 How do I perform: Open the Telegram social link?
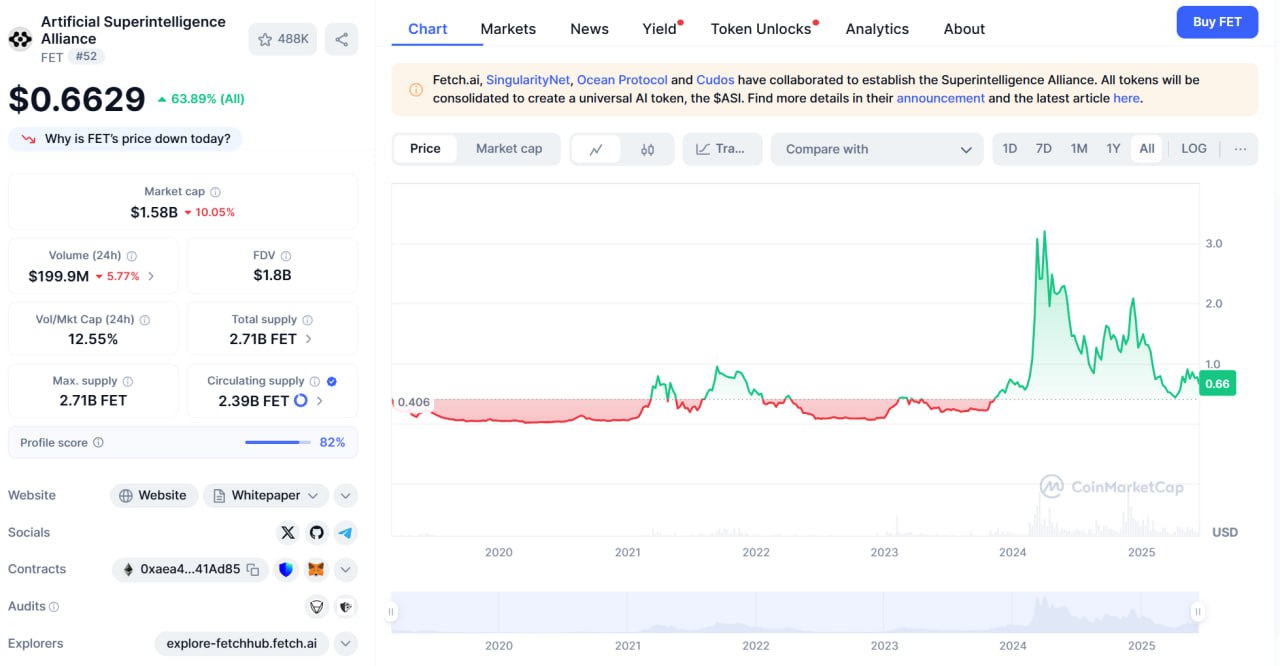(346, 532)
